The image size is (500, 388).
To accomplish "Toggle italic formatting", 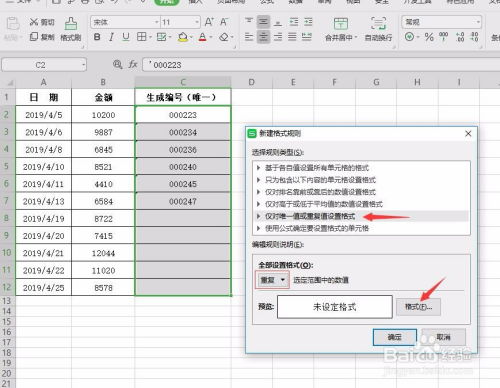I will 111,37.
